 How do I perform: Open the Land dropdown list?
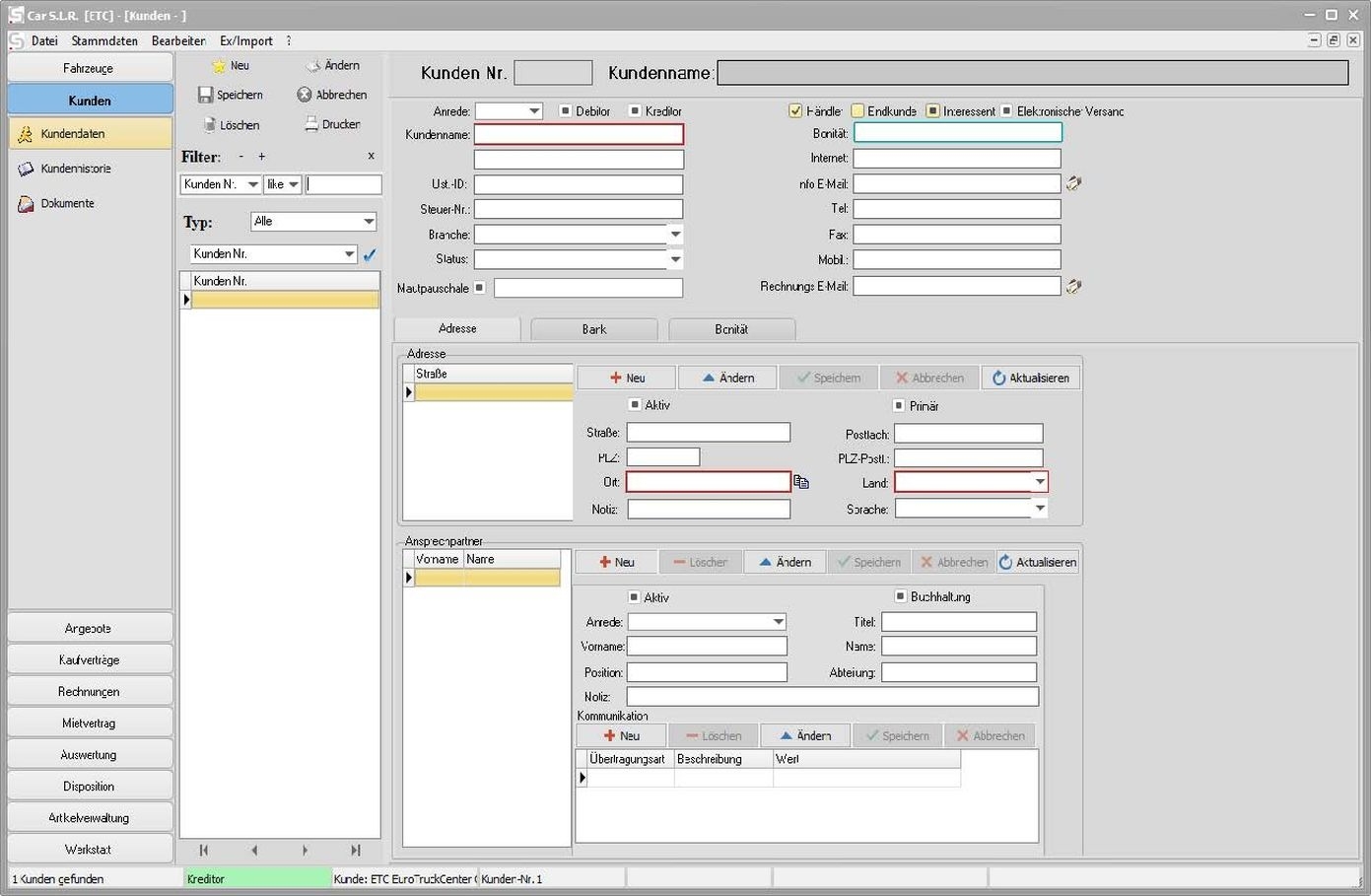(1039, 482)
